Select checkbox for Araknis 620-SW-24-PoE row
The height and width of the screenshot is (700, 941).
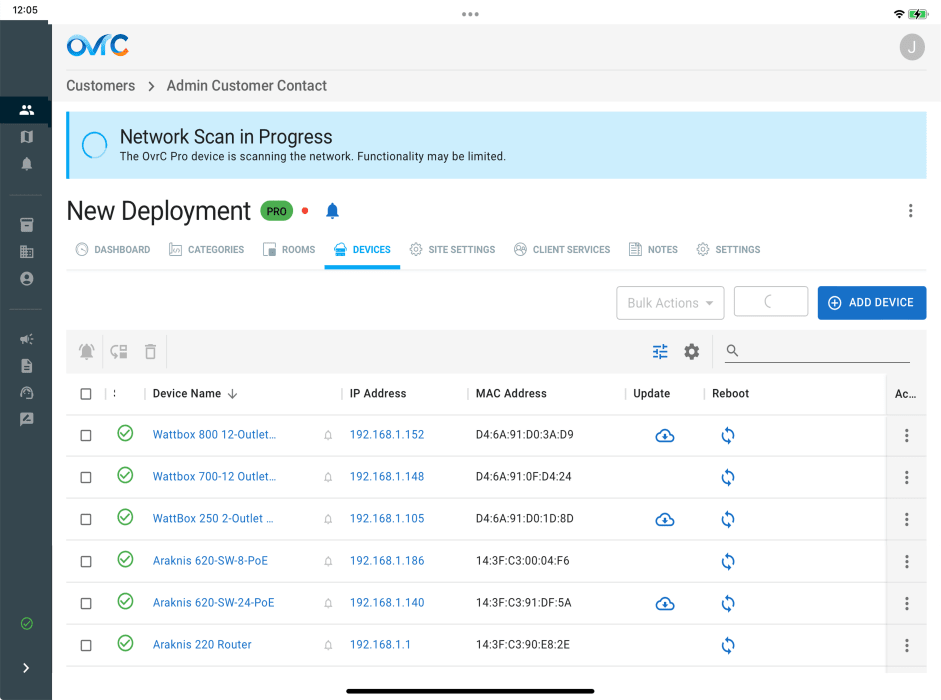point(86,603)
